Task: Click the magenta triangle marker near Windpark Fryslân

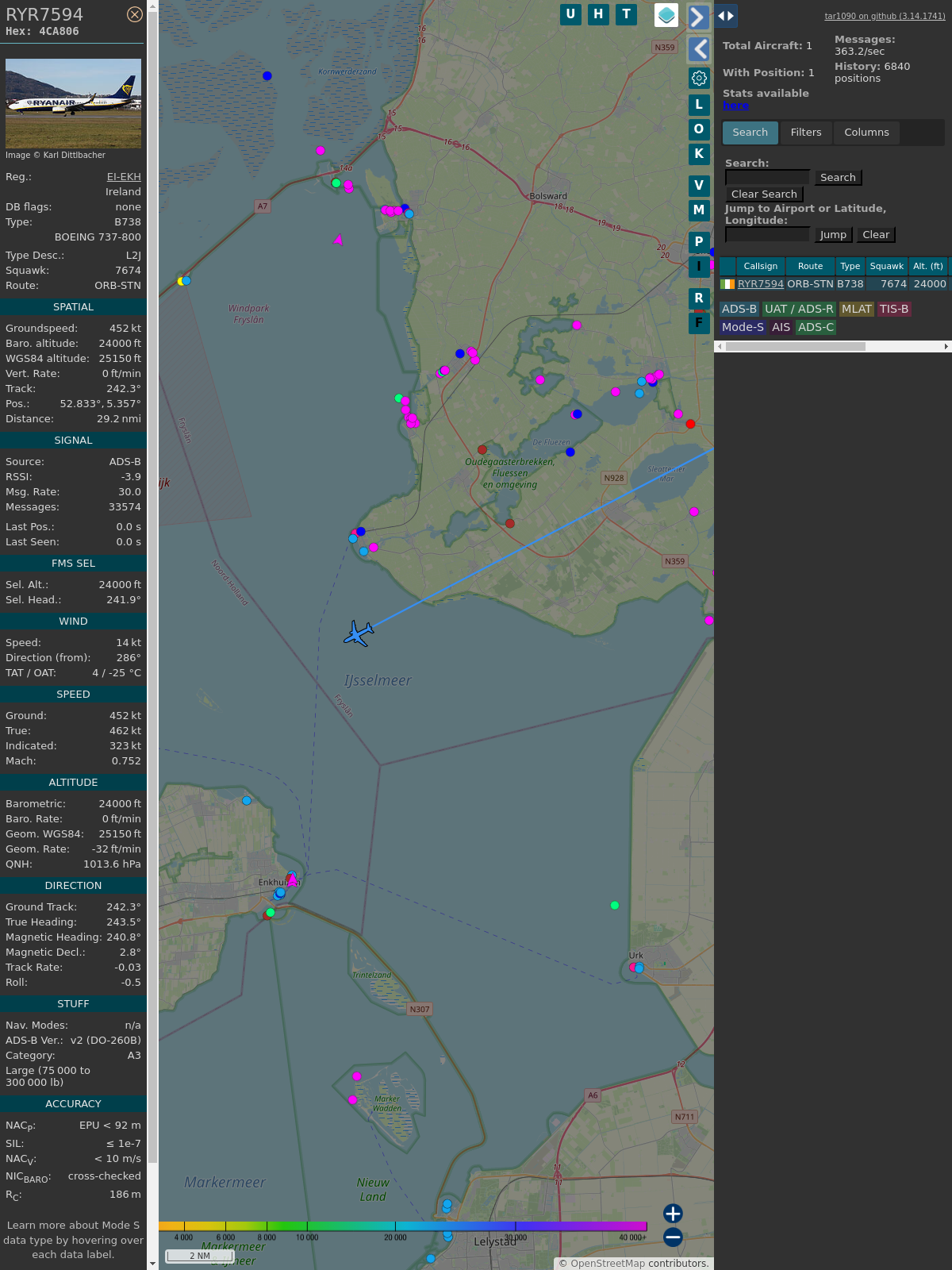Action: coord(339,239)
